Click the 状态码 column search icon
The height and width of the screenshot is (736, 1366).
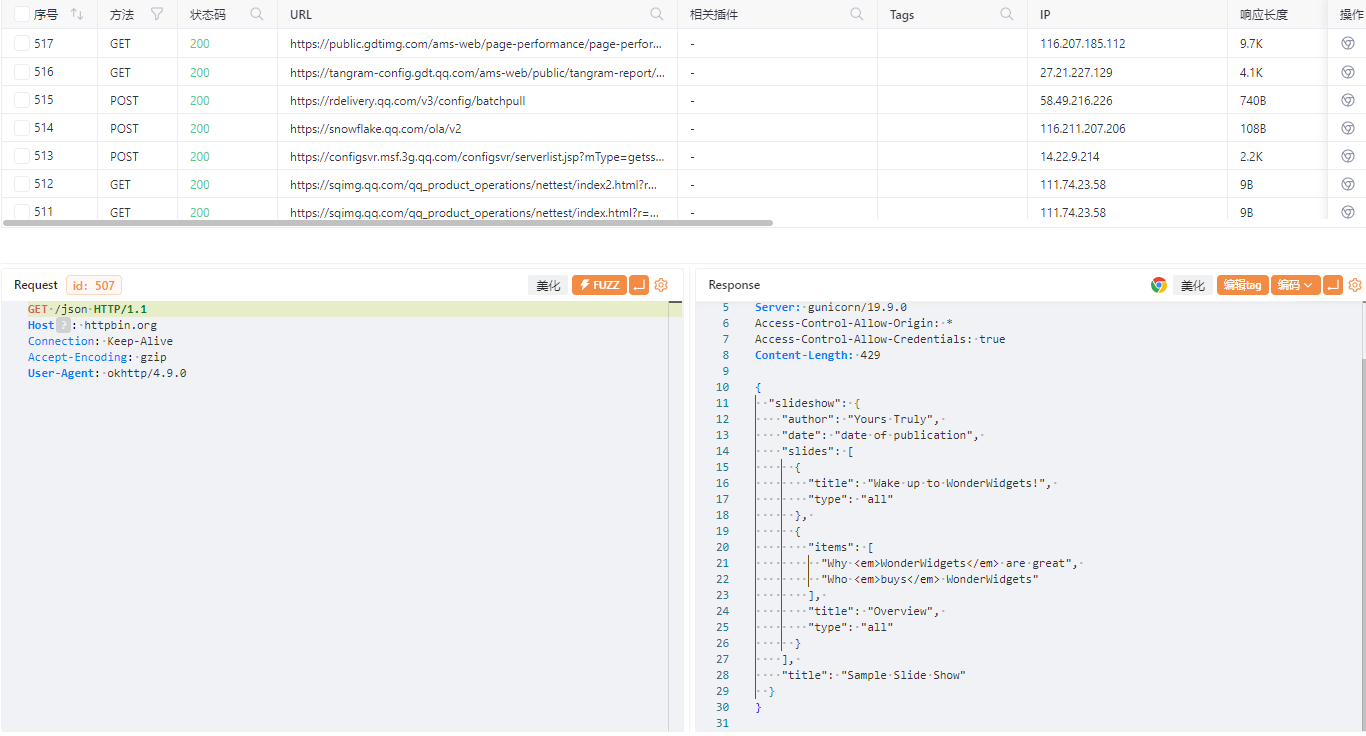pyautogui.click(x=257, y=14)
